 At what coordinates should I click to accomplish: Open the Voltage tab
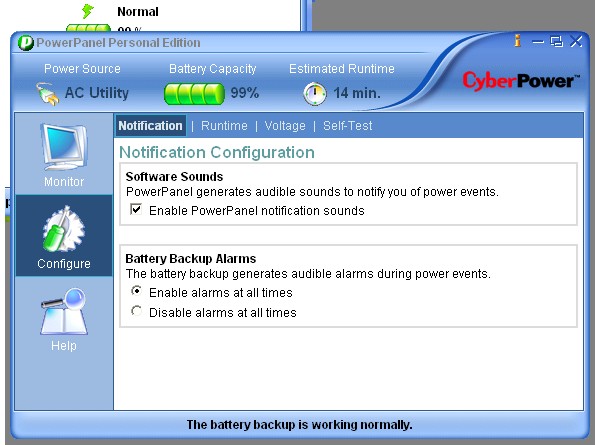285,126
